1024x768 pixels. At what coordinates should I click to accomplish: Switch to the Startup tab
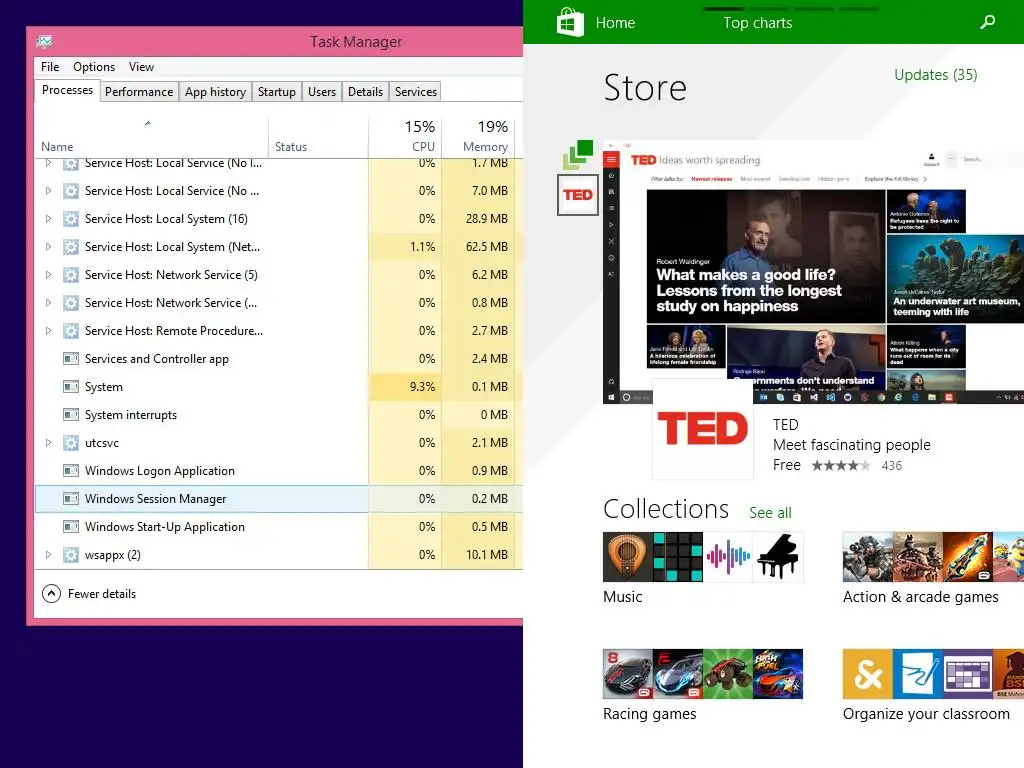pyautogui.click(x=277, y=91)
